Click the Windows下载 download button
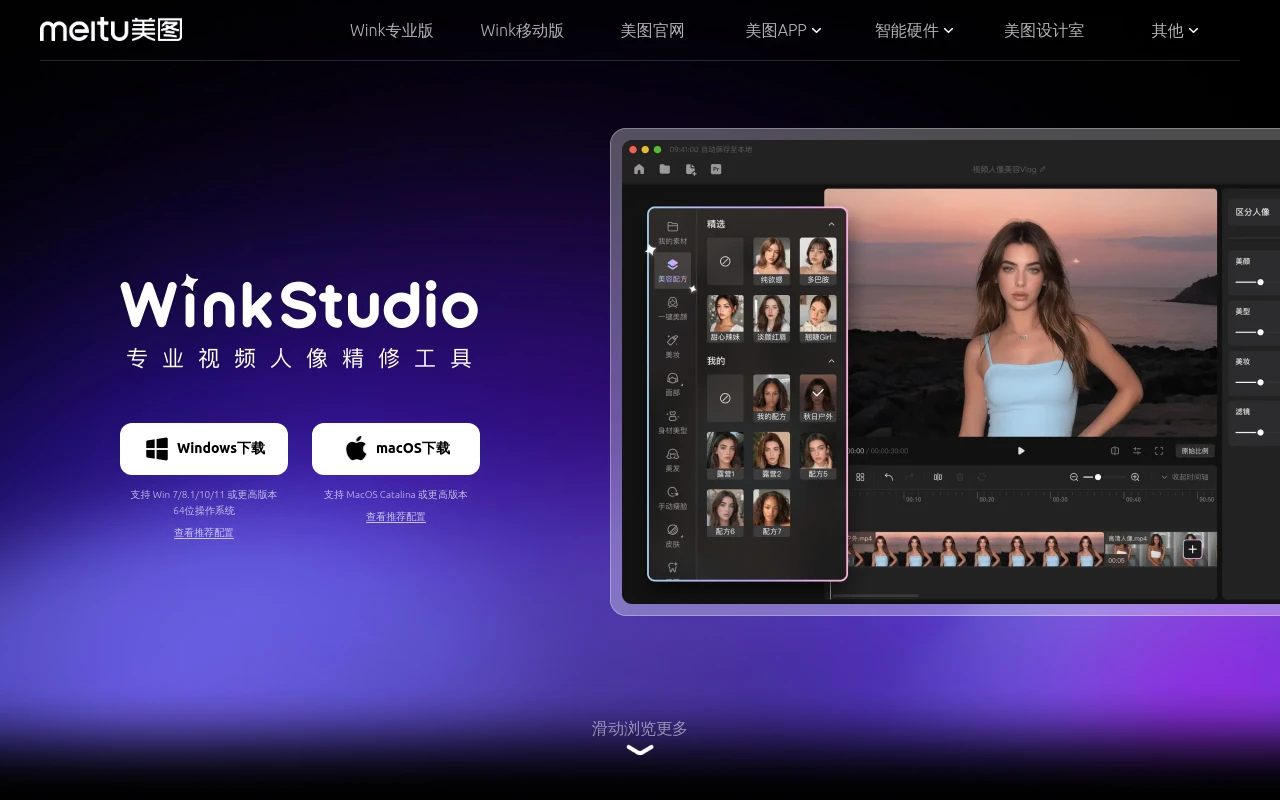Screen dimensions: 1280x800 click(203, 448)
